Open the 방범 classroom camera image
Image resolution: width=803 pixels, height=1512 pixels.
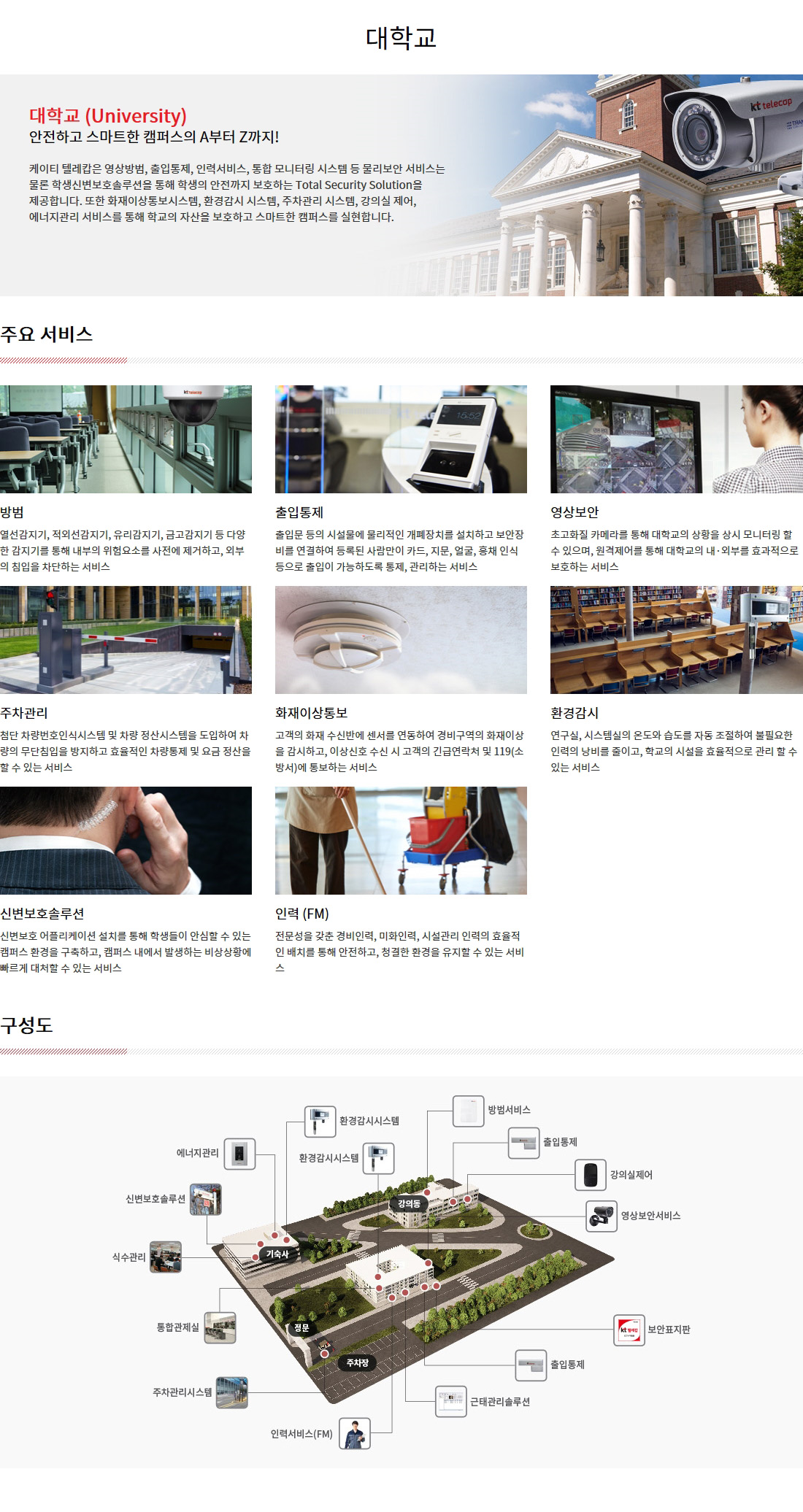click(x=126, y=439)
